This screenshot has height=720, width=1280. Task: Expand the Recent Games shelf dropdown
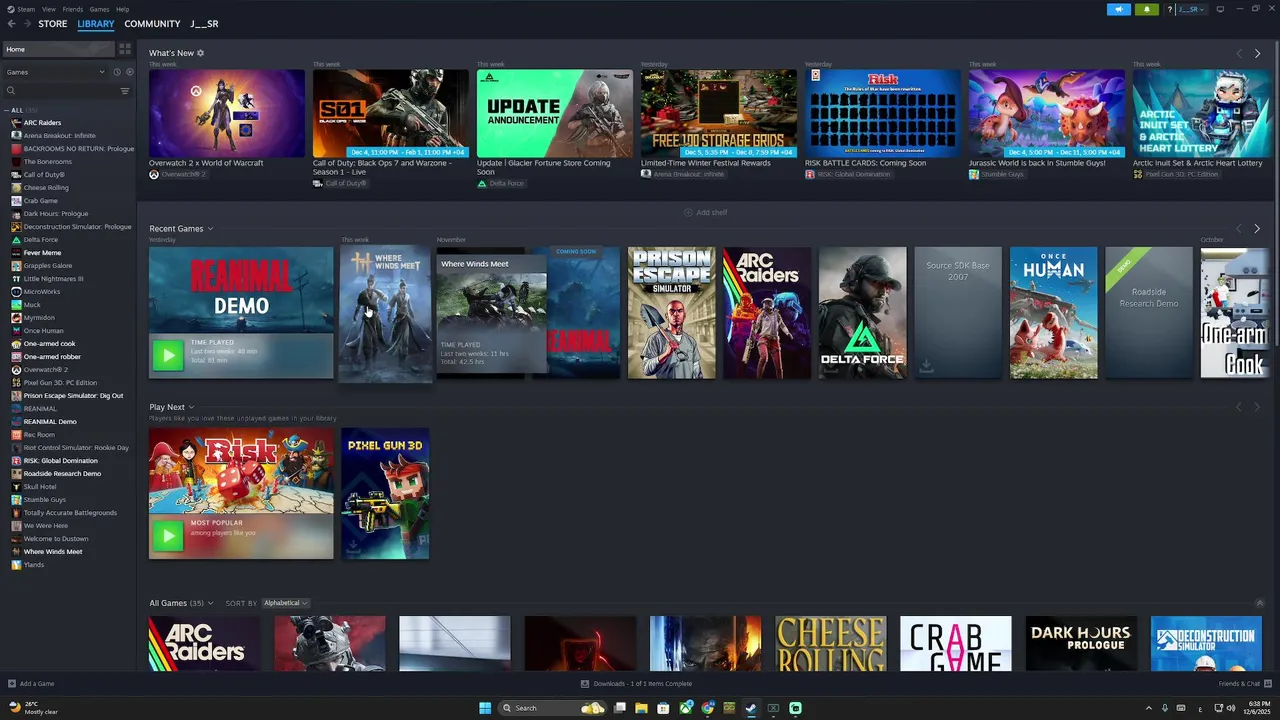pyautogui.click(x=209, y=229)
